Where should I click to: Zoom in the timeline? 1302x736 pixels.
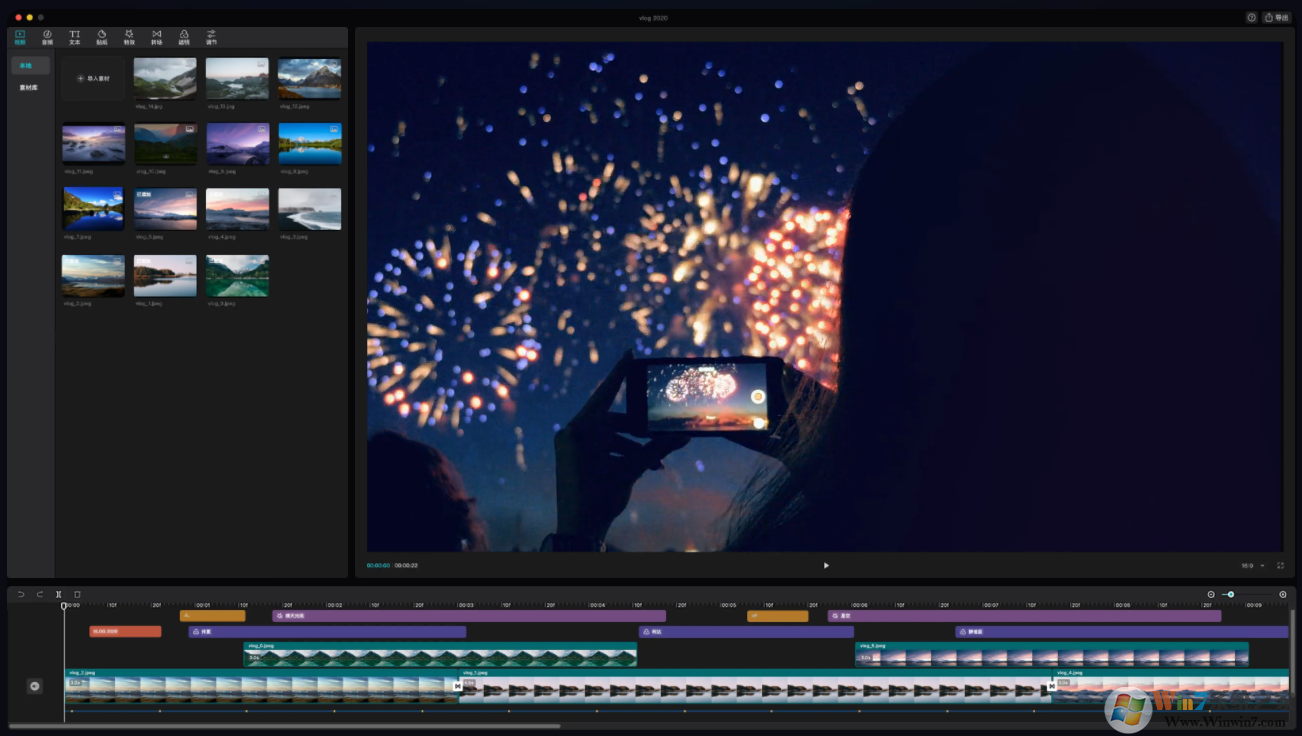(x=1283, y=594)
